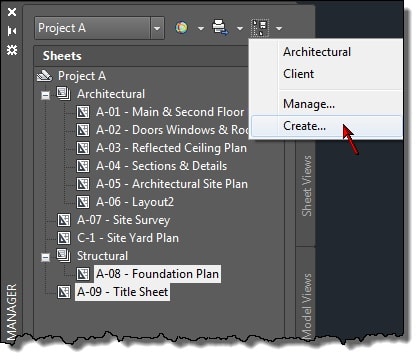Expand the Publish options arrow
Image resolution: width=419 pixels, height=362 pixels.
click(x=201, y=29)
